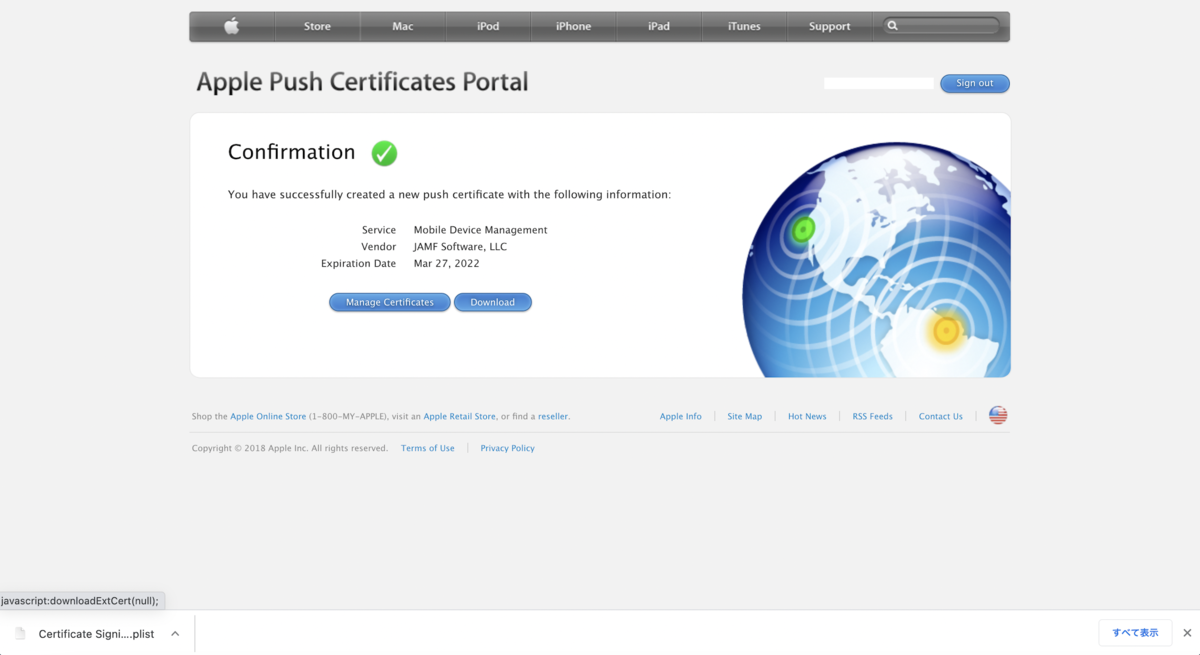This screenshot has width=1200, height=655.
Task: Open the Site Map link
Action: tap(745, 416)
